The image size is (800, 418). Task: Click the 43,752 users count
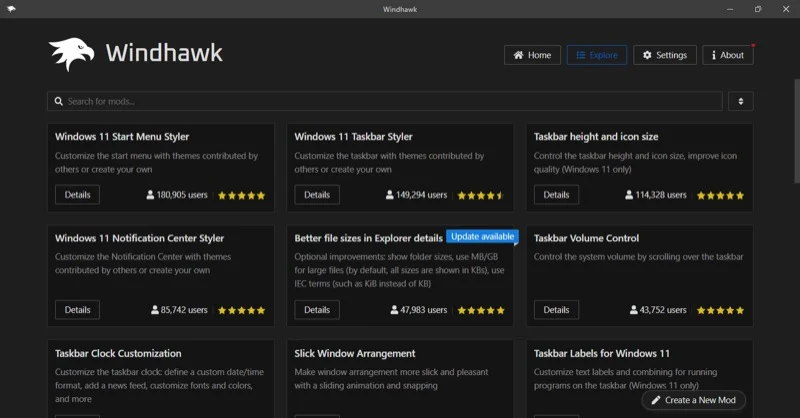click(663, 310)
